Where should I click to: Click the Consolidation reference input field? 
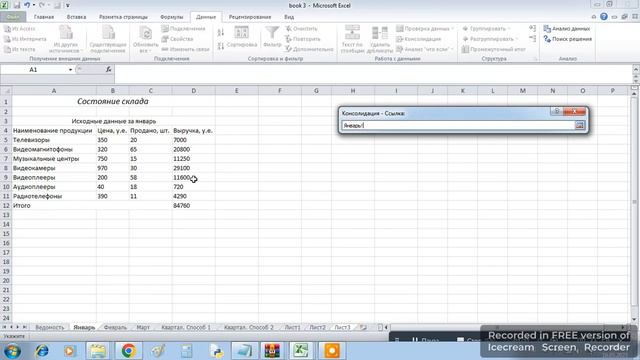458,126
